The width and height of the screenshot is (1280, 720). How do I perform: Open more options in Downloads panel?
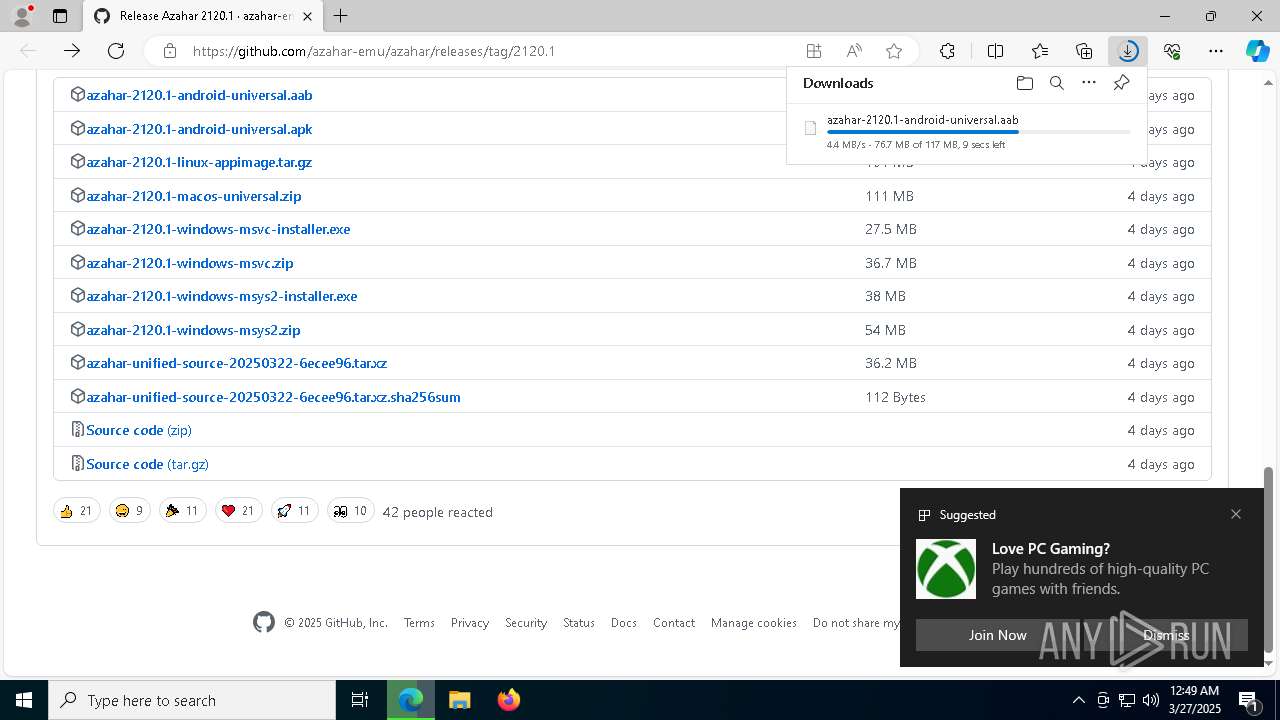(x=1089, y=83)
